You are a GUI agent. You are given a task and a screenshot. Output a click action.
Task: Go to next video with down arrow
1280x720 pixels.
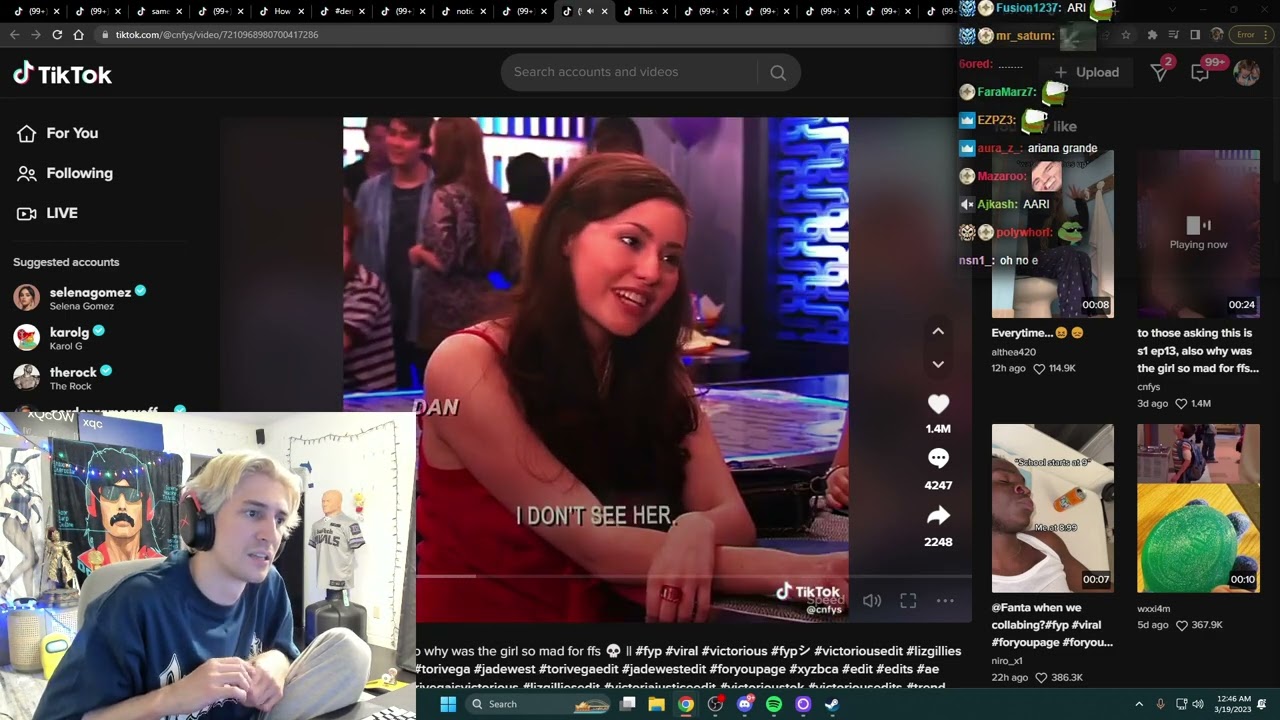pyautogui.click(x=938, y=364)
